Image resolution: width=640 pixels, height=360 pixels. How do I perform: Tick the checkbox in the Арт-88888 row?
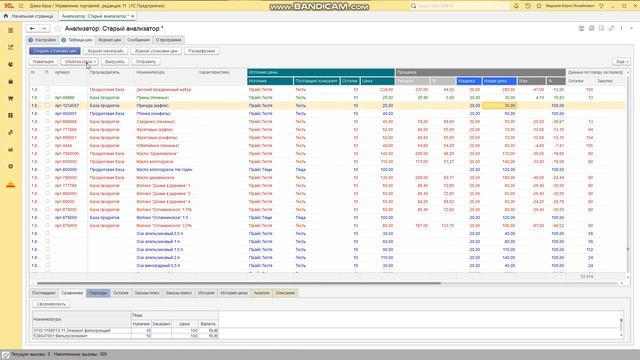click(47, 98)
